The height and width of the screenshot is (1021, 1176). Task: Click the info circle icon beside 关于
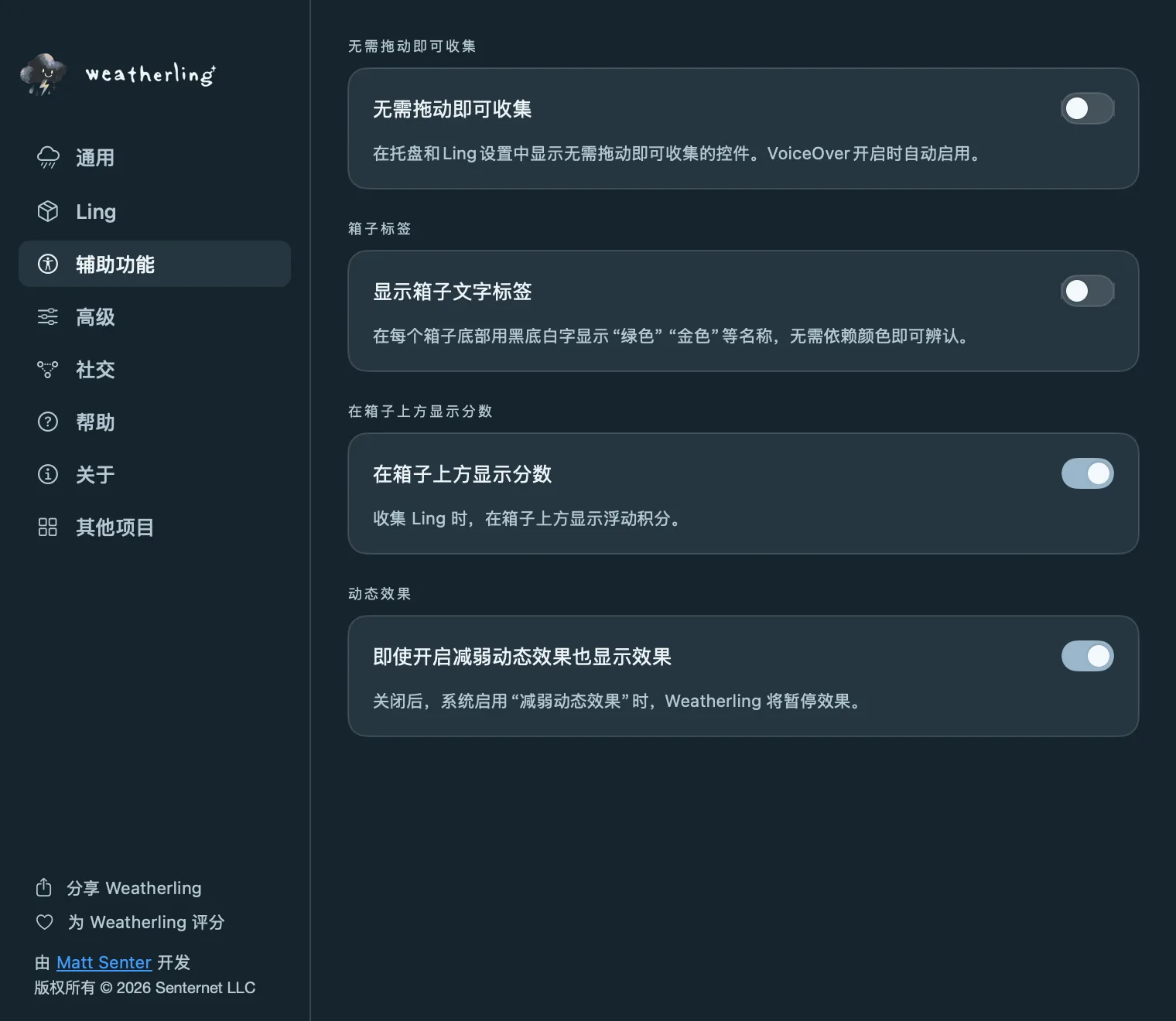[x=48, y=474]
